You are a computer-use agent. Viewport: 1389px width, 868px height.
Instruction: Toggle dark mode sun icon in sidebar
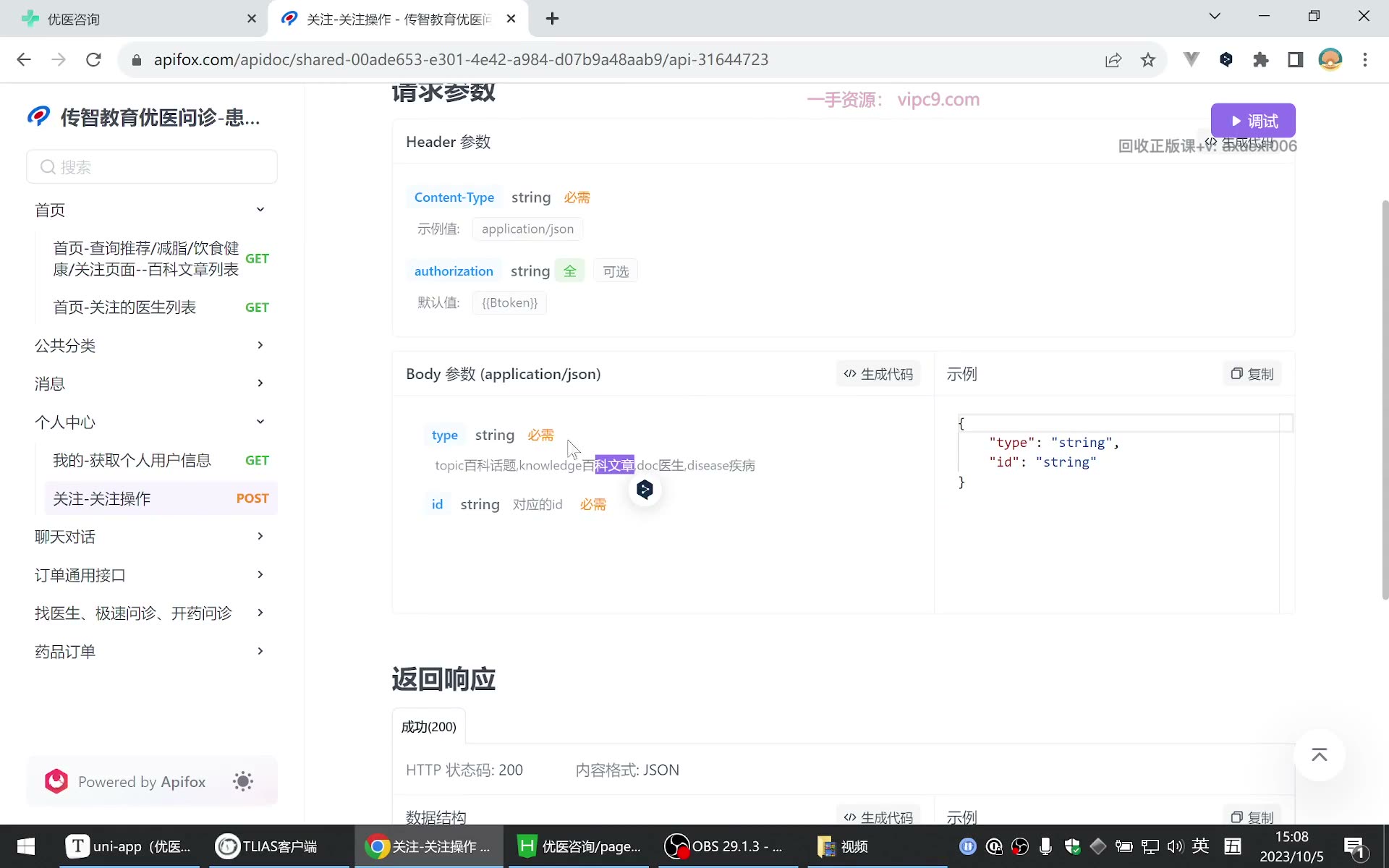click(x=243, y=781)
